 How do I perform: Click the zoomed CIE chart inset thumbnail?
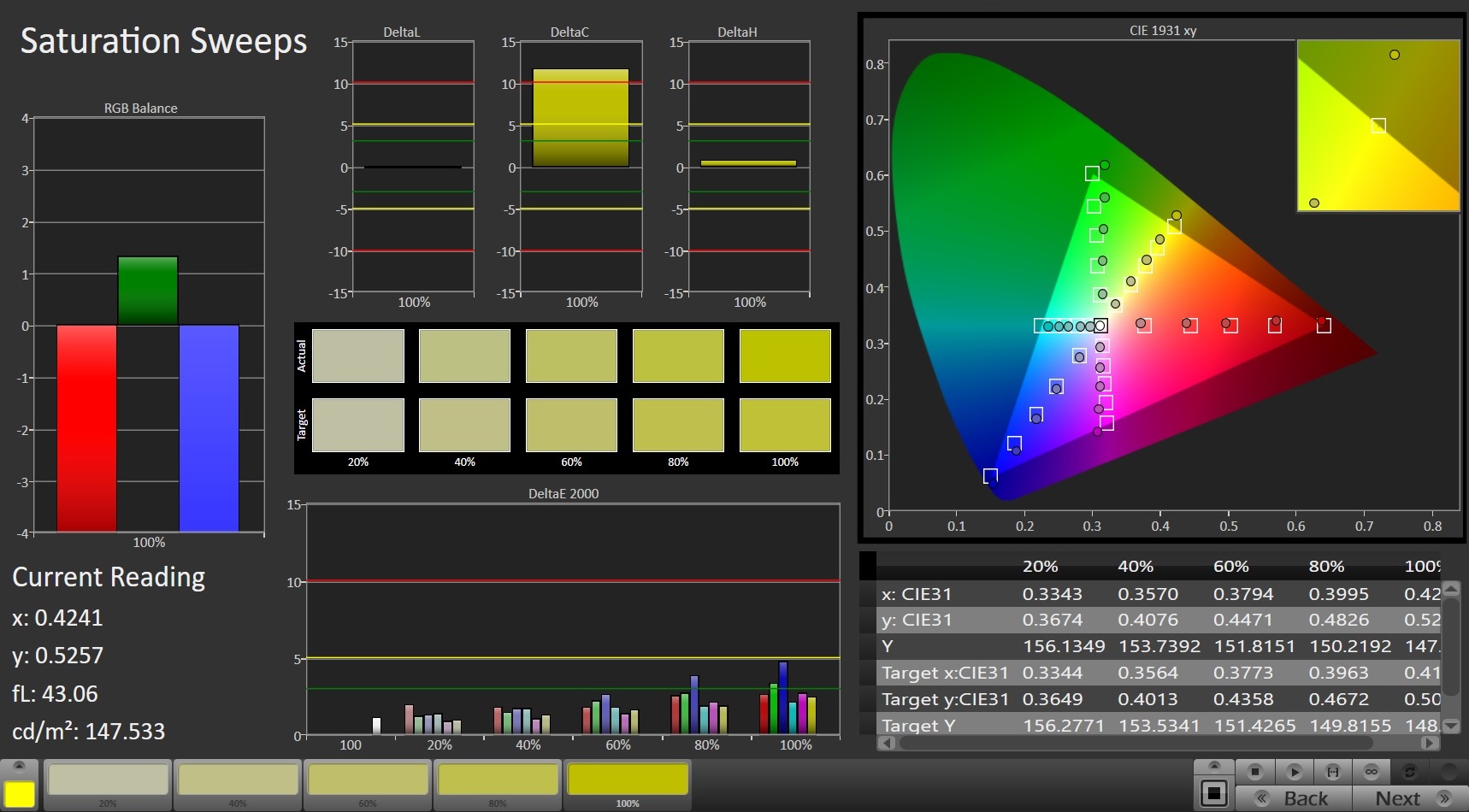tap(1378, 126)
